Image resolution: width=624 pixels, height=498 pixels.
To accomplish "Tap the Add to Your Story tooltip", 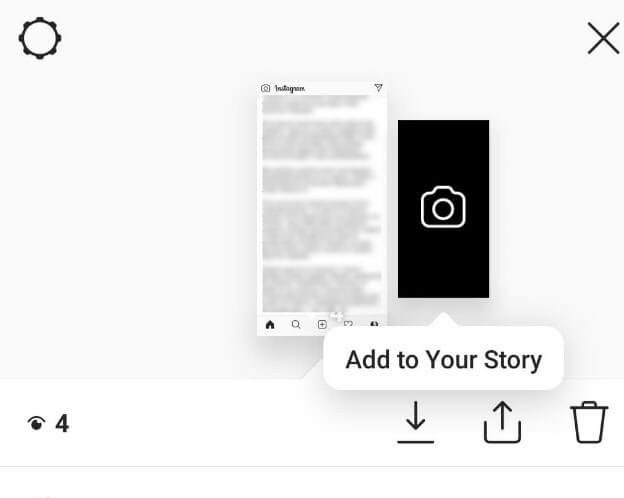I will point(443,359).
